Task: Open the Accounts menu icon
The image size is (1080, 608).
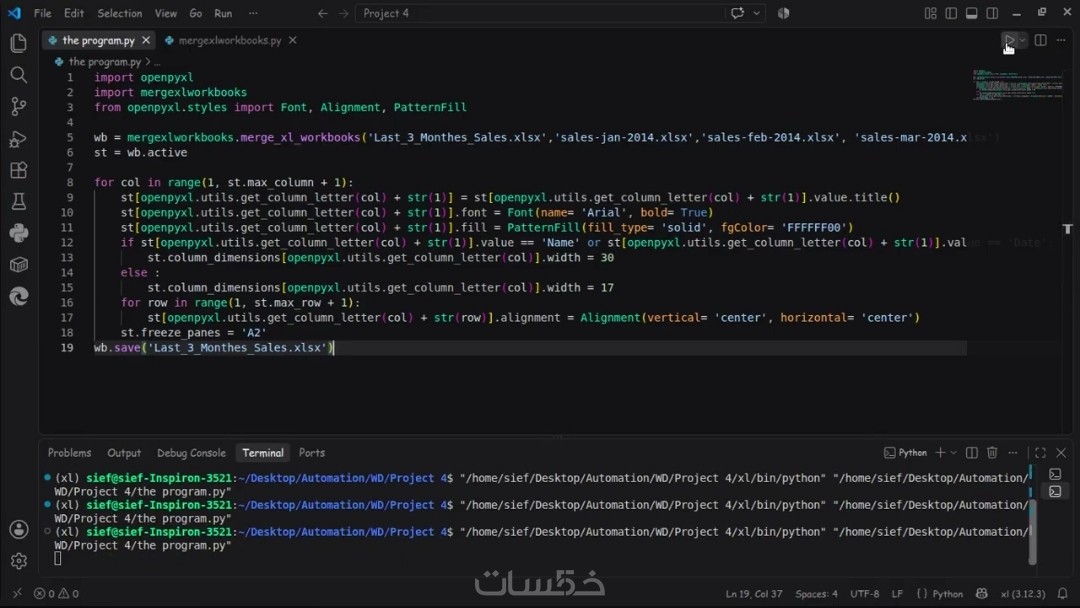Action: pos(19,529)
